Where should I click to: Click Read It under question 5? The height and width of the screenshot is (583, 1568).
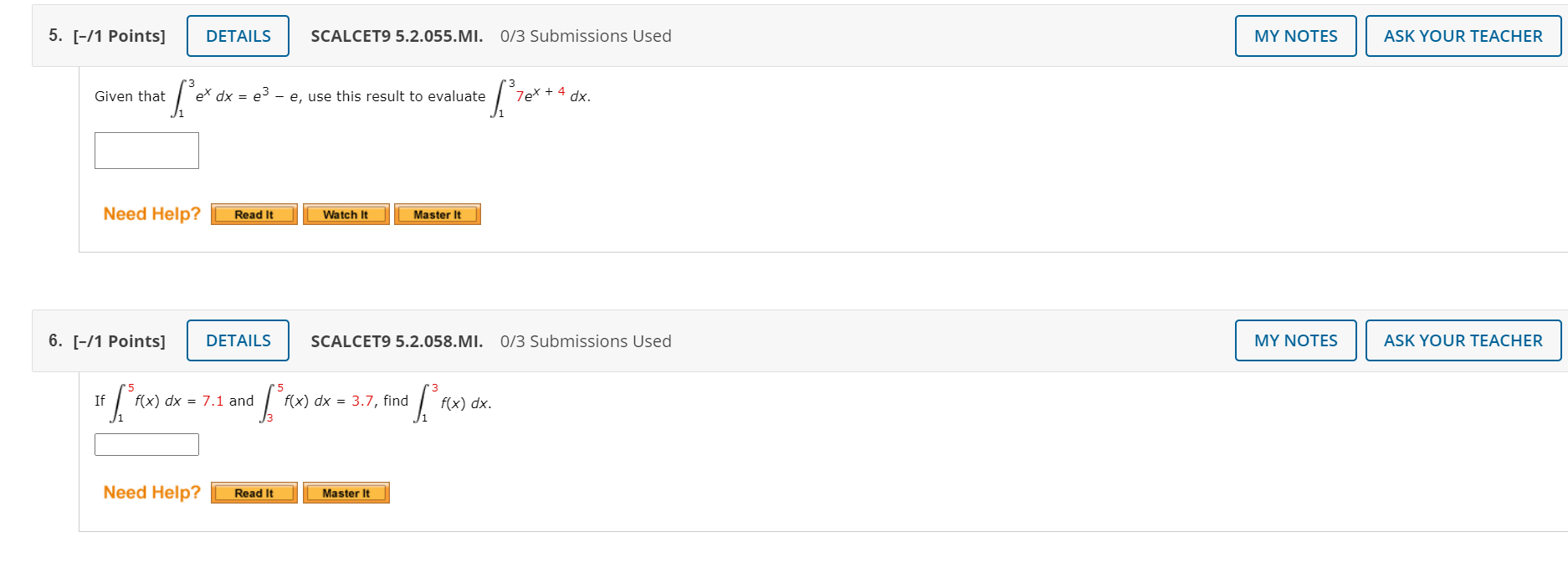[254, 215]
